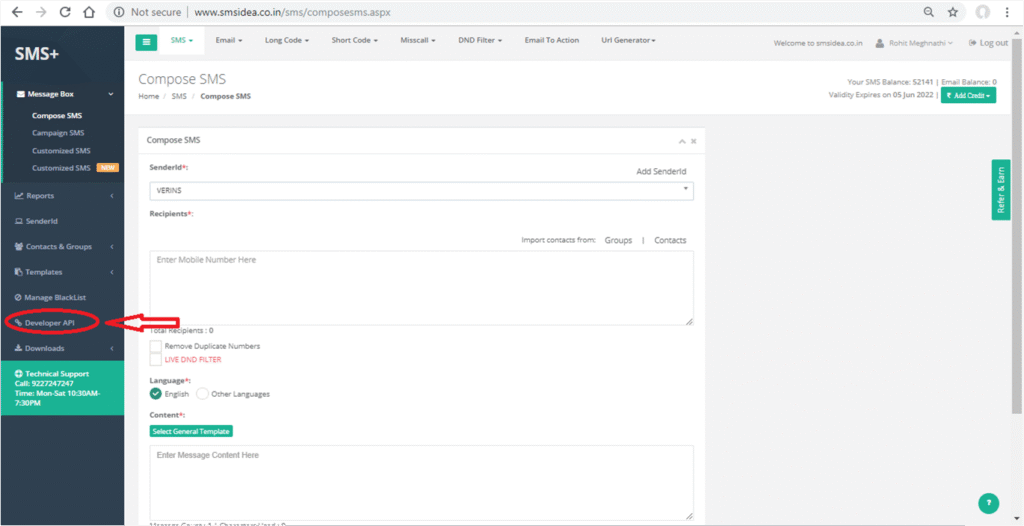The width and height of the screenshot is (1024, 526).
Task: Click the Add Credit button
Action: pyautogui.click(x=968, y=95)
